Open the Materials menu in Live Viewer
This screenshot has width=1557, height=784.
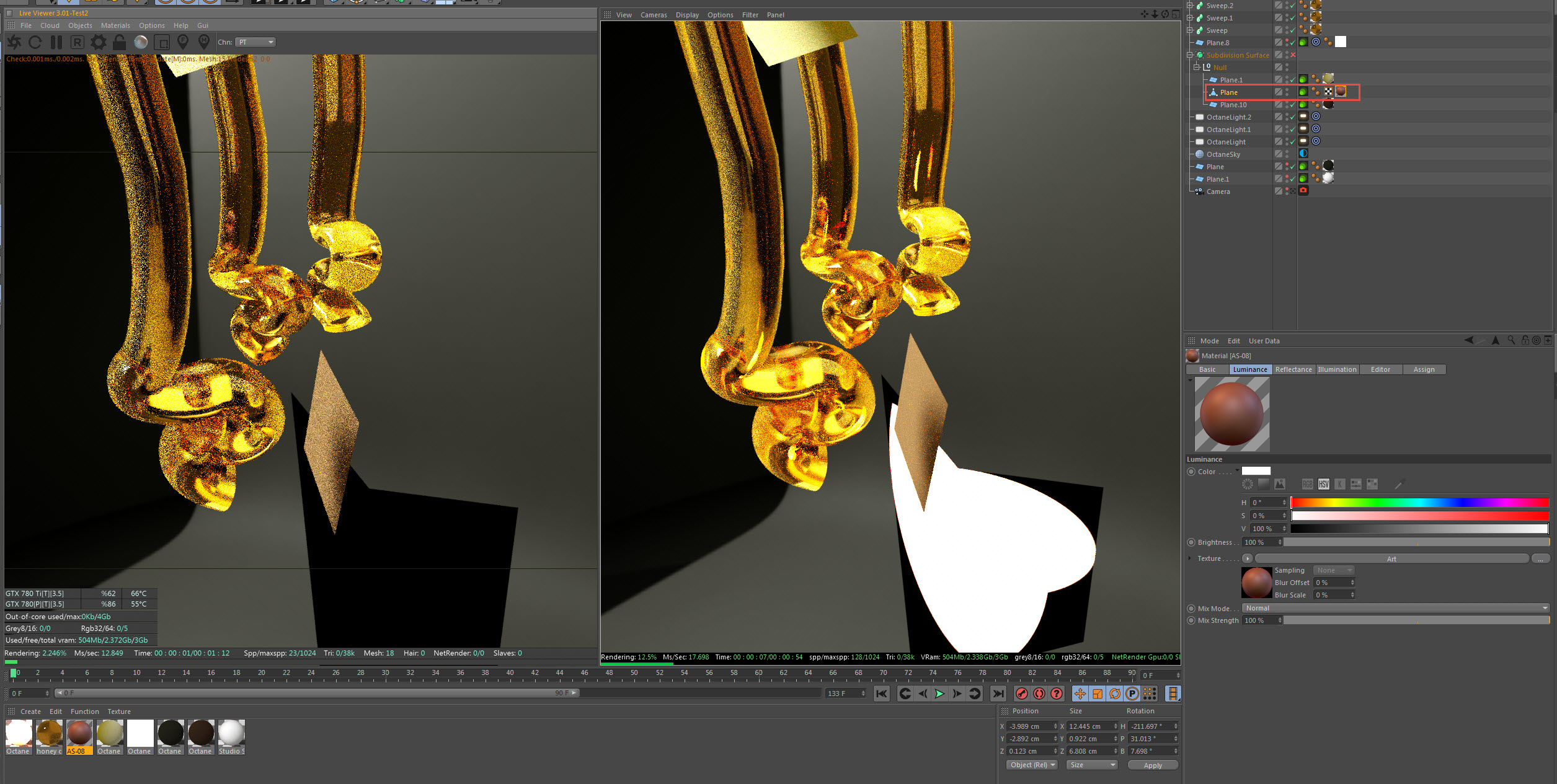point(115,25)
